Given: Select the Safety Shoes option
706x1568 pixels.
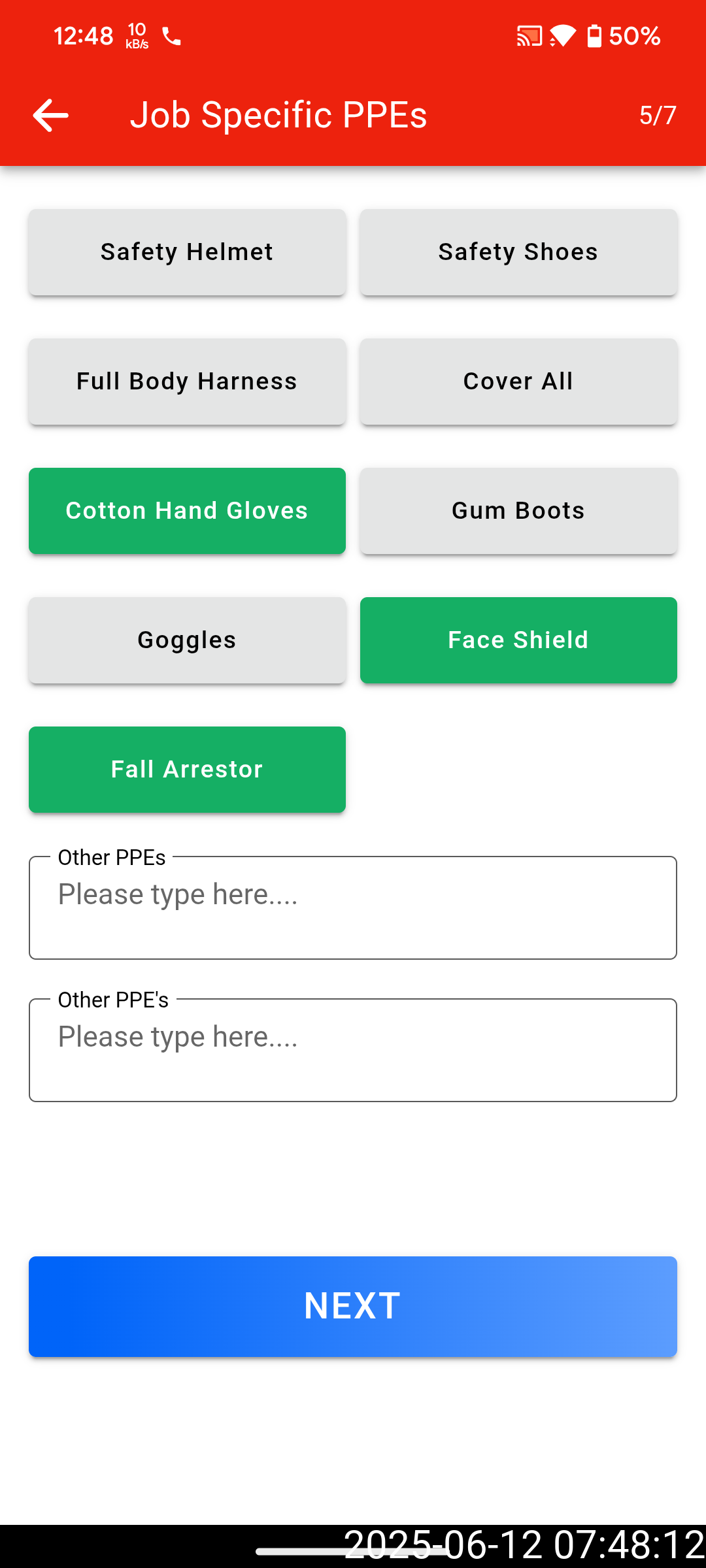Looking at the screenshot, I should [518, 252].
